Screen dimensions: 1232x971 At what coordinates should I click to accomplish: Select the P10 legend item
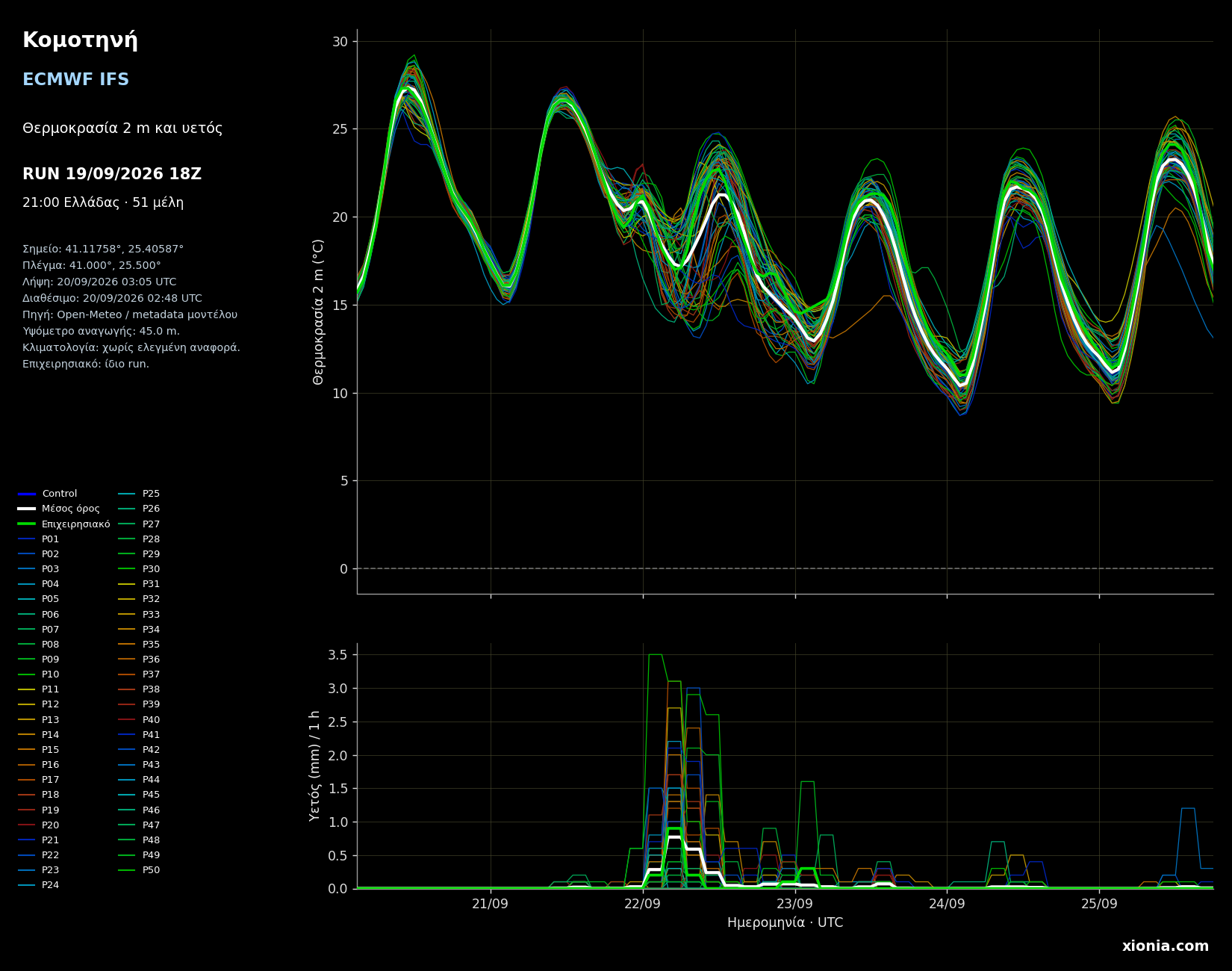[x=39, y=674]
